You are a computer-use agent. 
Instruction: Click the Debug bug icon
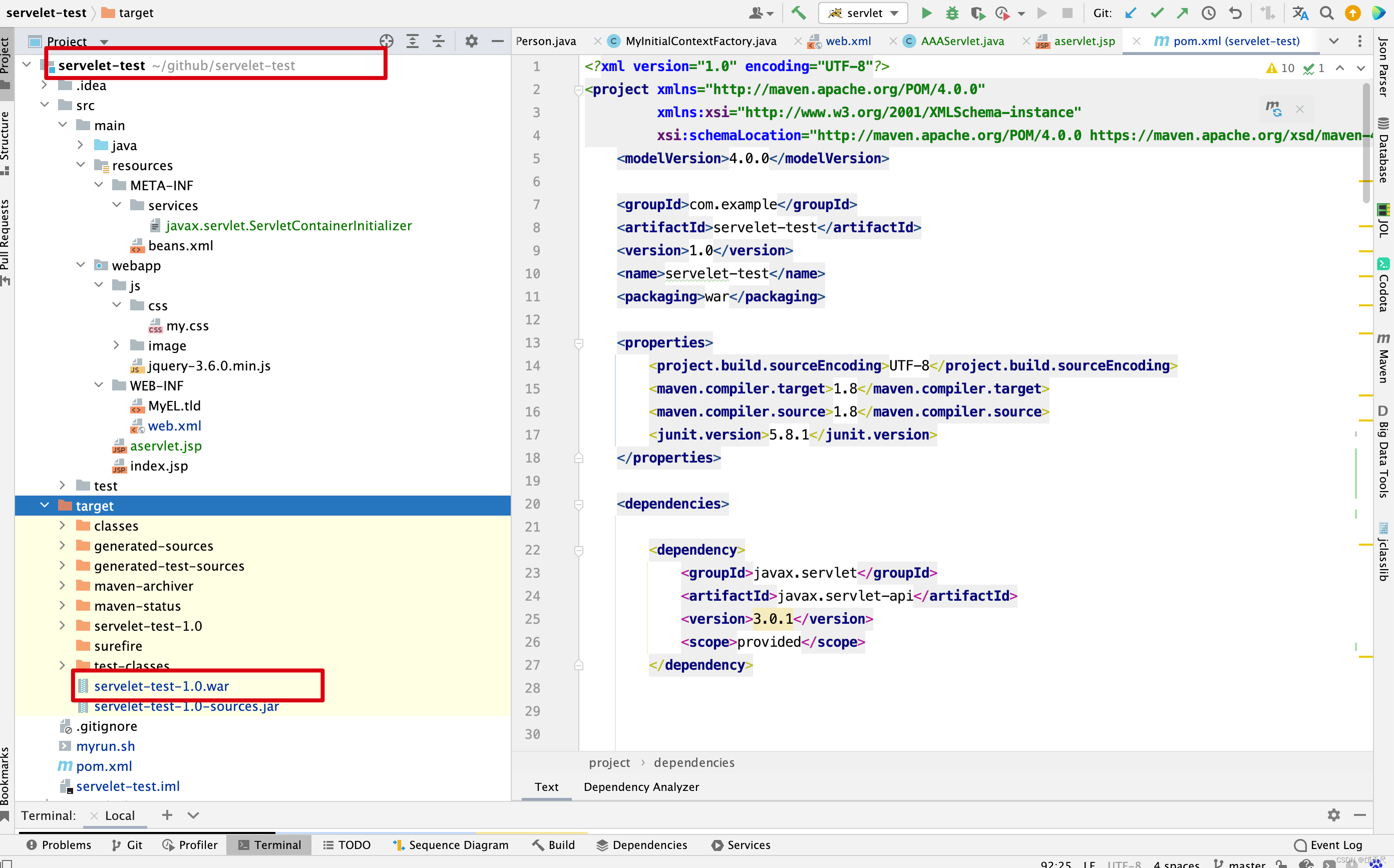click(x=952, y=13)
